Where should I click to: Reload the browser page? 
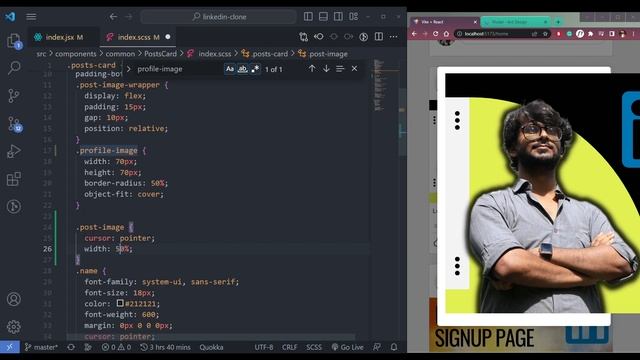pyautogui.click(x=436, y=34)
